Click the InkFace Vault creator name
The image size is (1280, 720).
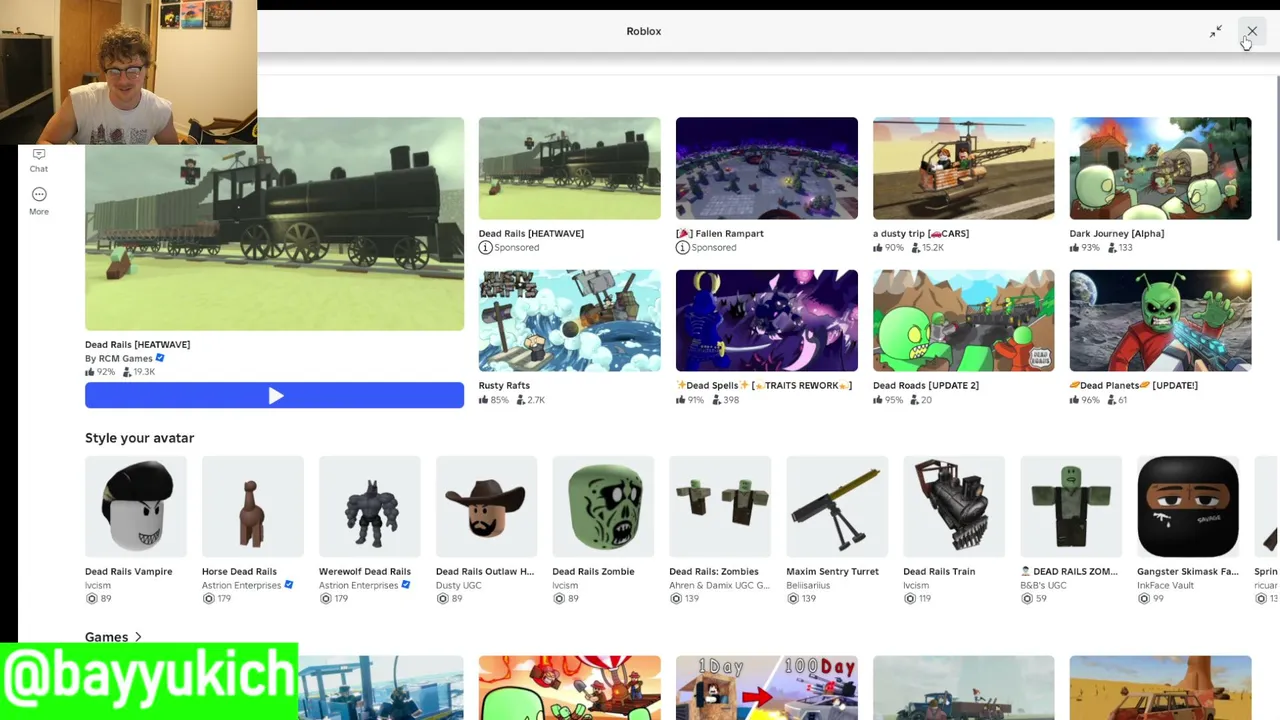(1165, 585)
